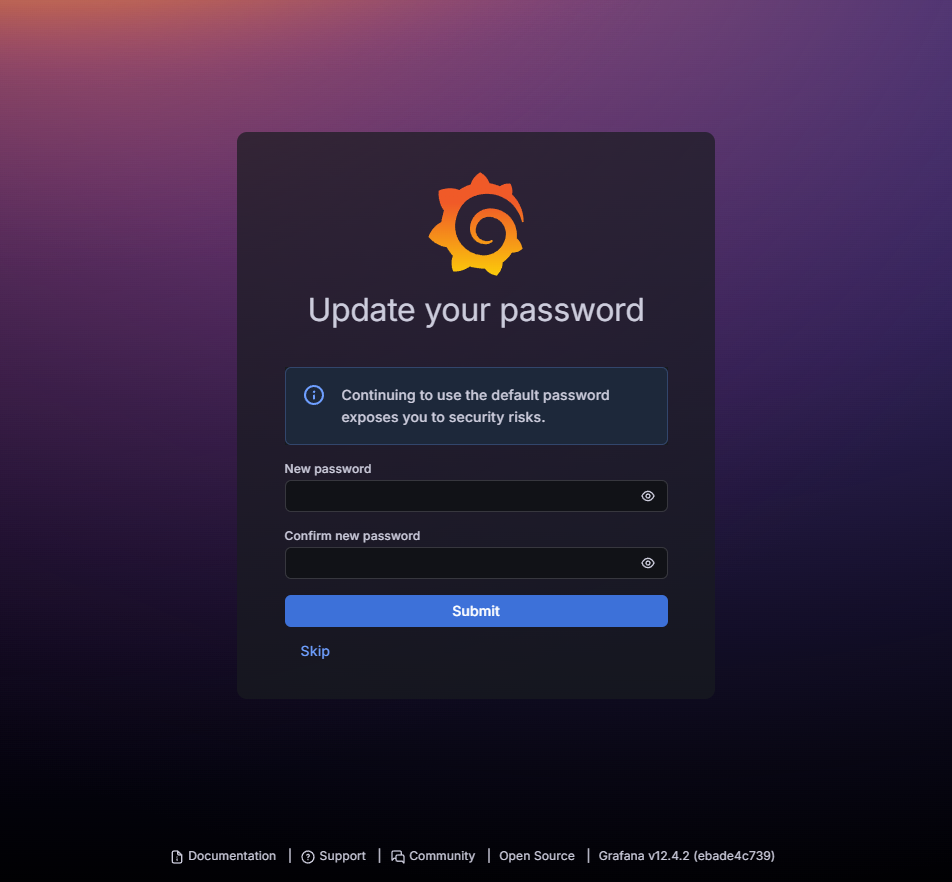Click the blue Submit button
952x882 pixels.
pos(476,611)
